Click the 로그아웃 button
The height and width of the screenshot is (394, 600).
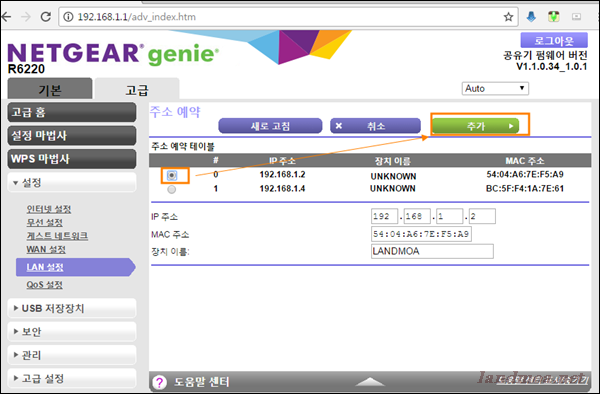click(554, 40)
